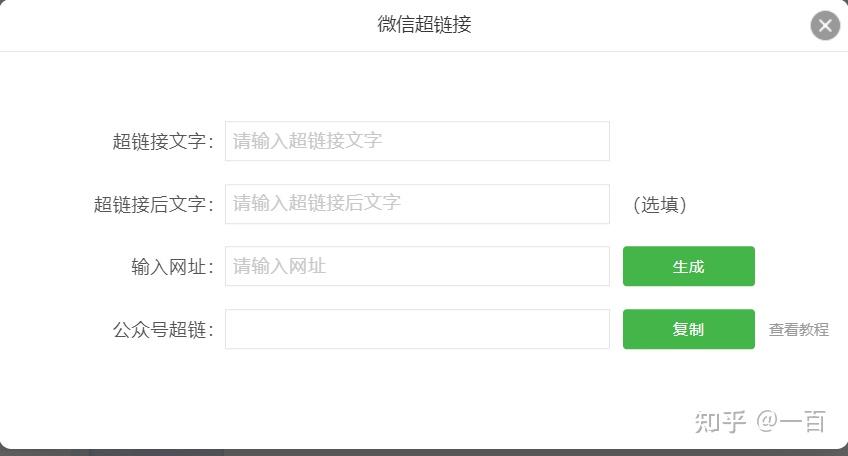Click the @一百 username watermark
848x456 pixels.
pos(791,421)
